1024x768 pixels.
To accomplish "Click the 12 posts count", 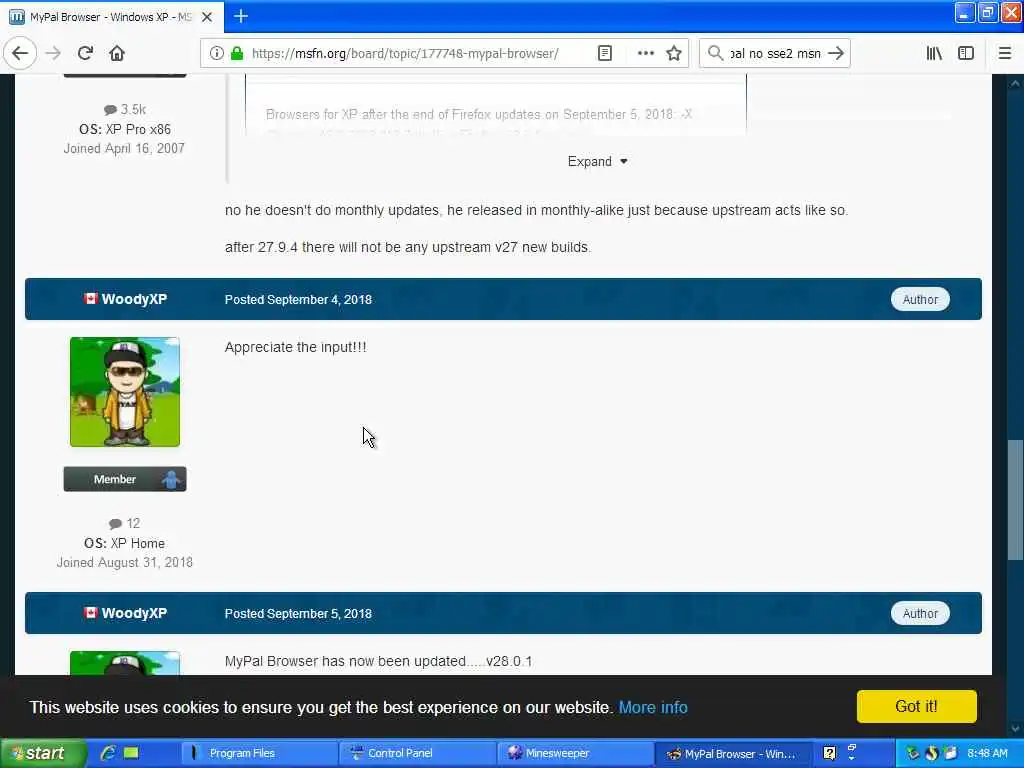I will pos(125,524).
